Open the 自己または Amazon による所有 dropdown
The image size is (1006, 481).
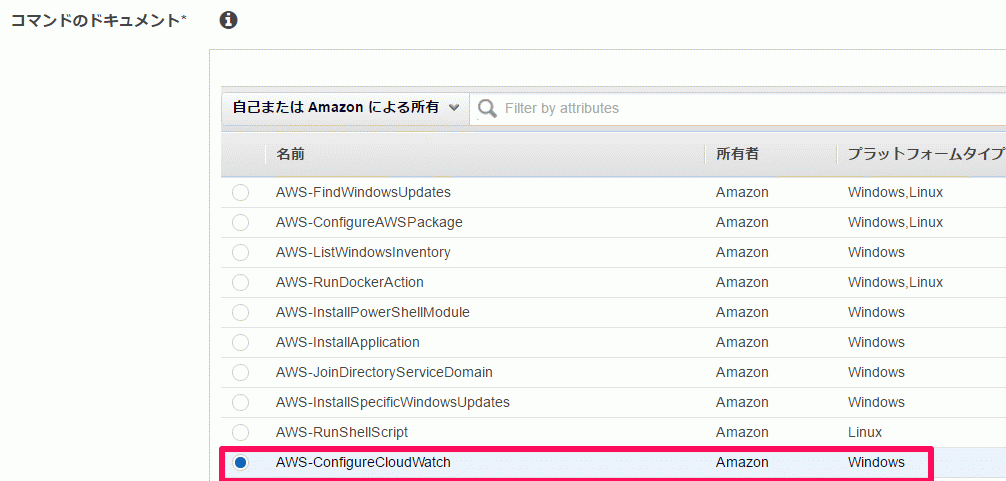(x=346, y=108)
